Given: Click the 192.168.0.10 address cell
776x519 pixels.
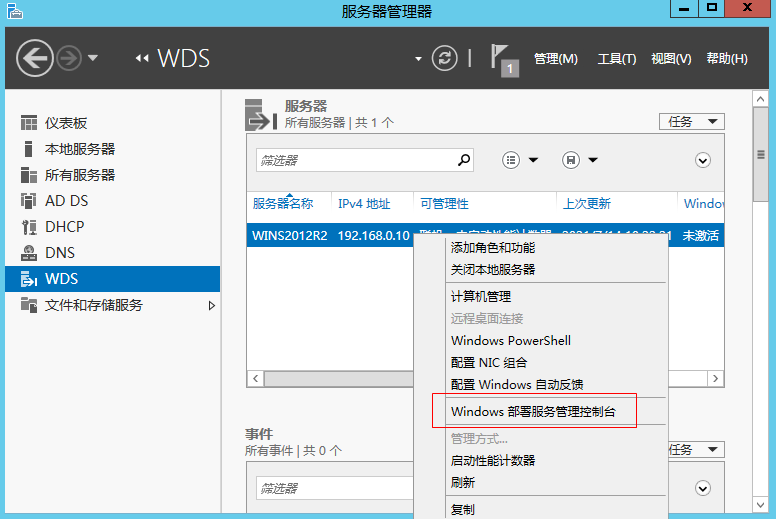Looking at the screenshot, I should click(374, 236).
